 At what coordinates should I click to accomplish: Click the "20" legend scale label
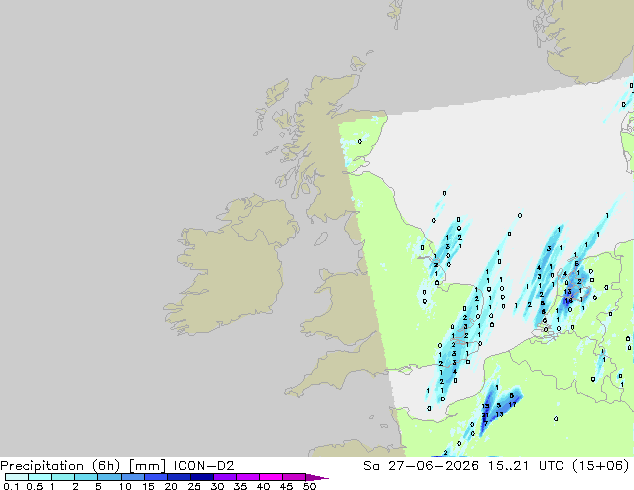[171, 486]
